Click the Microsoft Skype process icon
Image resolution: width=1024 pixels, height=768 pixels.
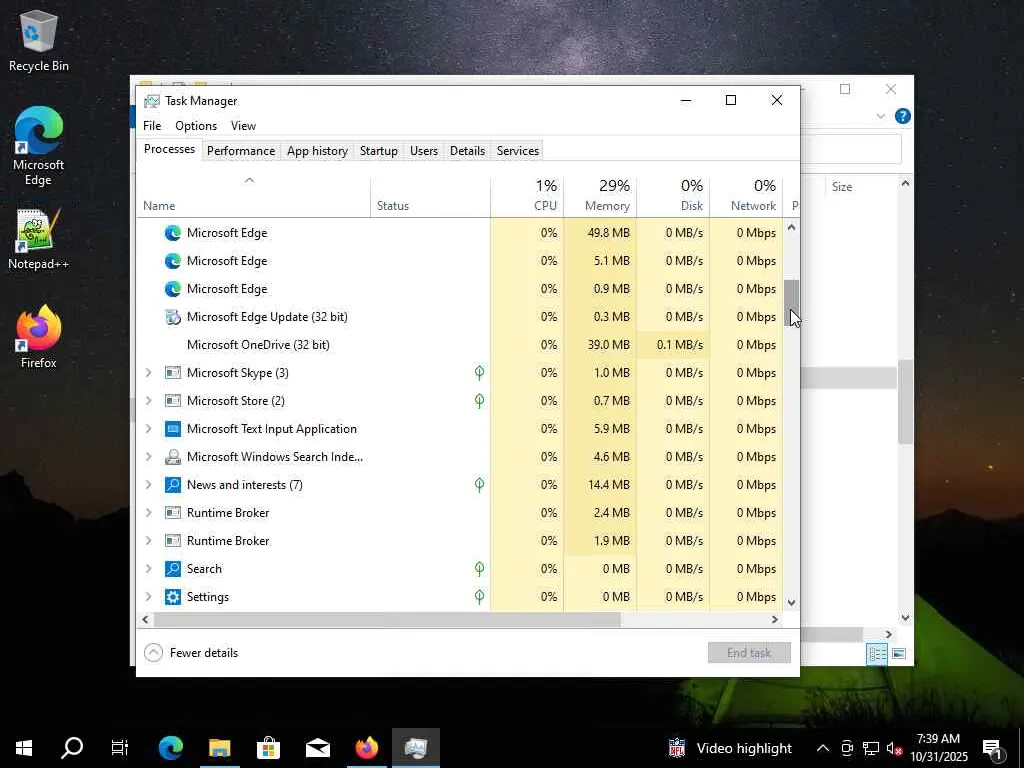172,373
